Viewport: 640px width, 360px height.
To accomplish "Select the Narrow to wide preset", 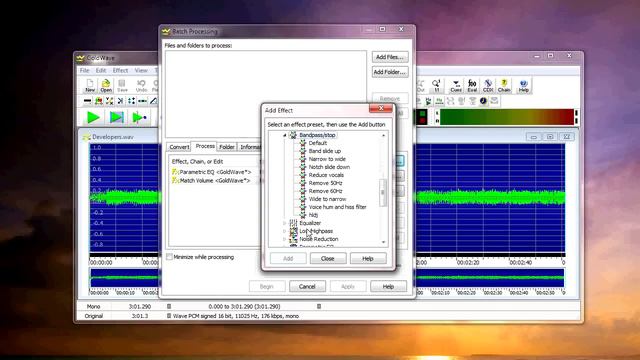I will tap(327, 159).
